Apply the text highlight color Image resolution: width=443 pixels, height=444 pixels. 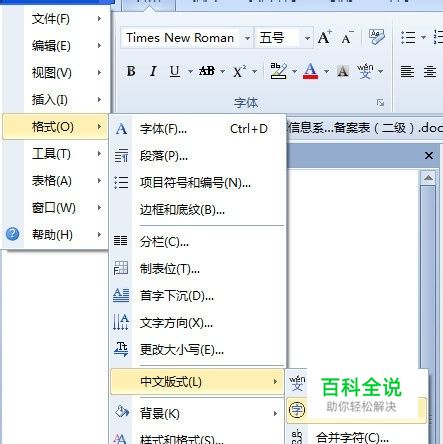(x=279, y=71)
